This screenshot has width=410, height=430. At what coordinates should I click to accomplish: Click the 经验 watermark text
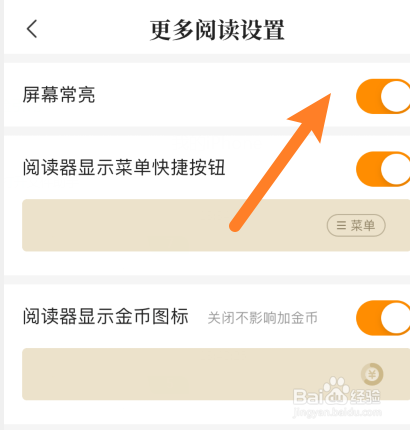pyautogui.click(x=365, y=397)
